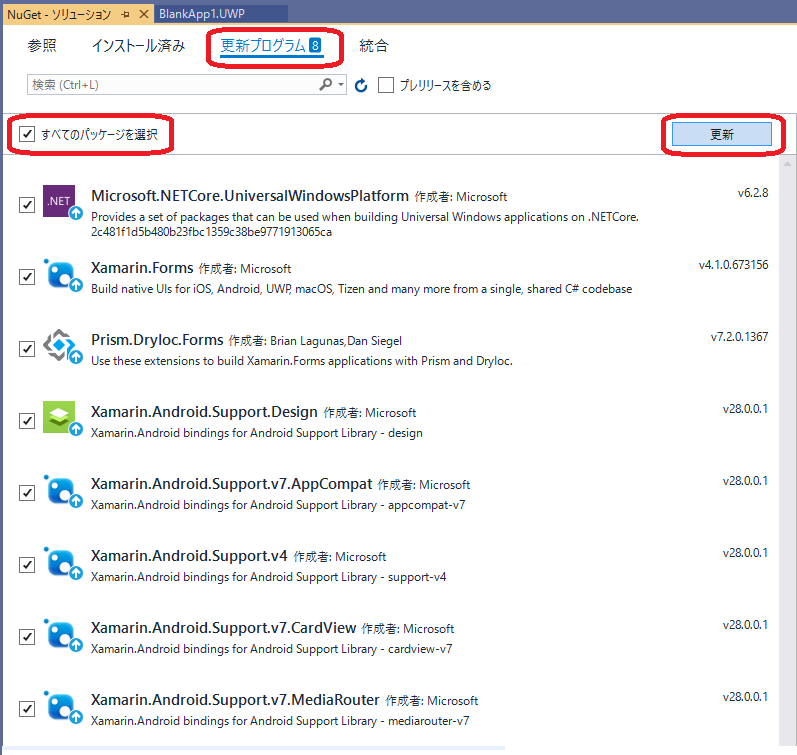Click the Xamarin.Forms package icon
Image resolution: width=797 pixels, height=755 pixels.
point(62,275)
